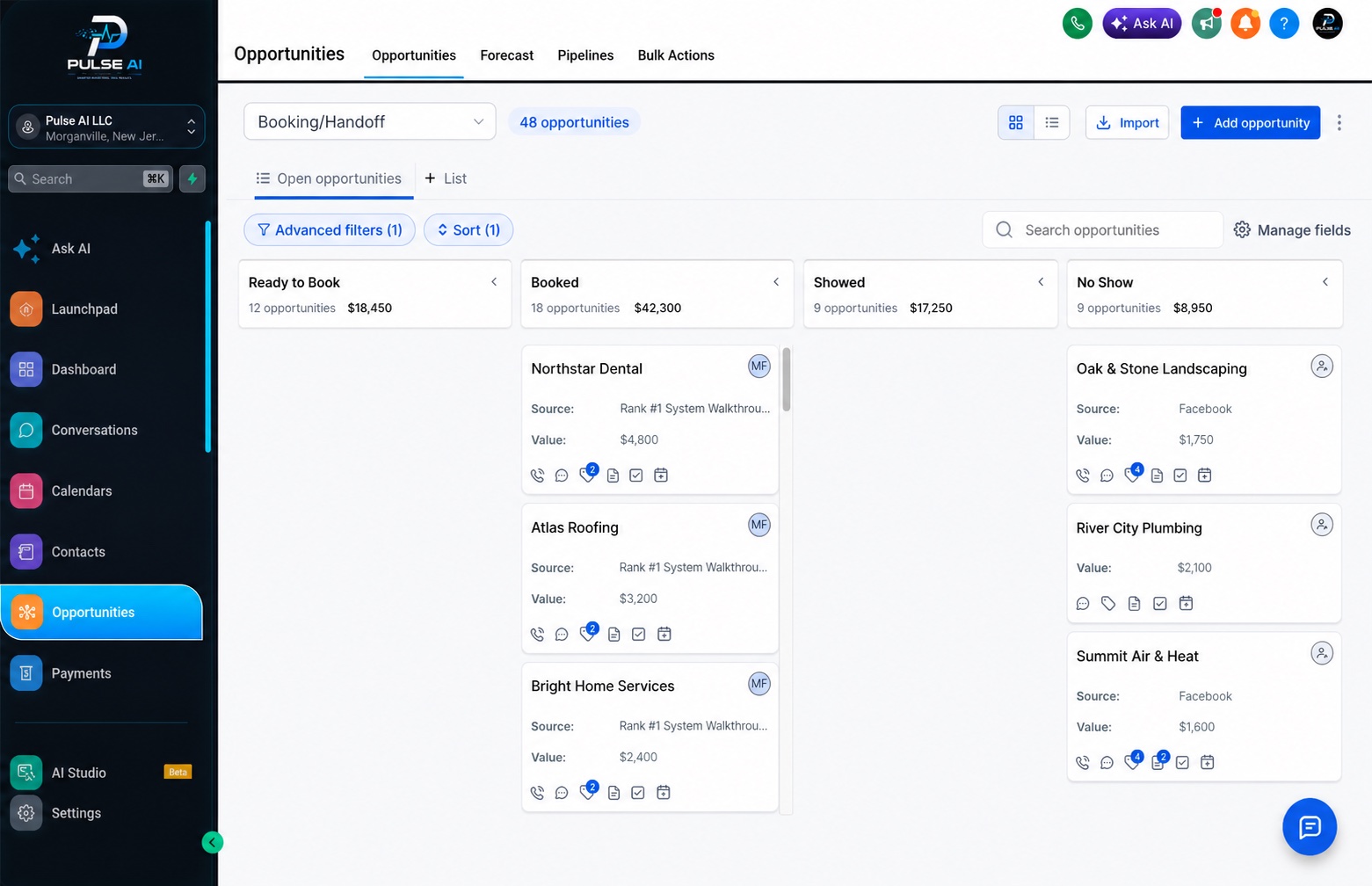The width and height of the screenshot is (1372, 886).
Task: Click the Pulse AI logo
Action: pos(105,47)
